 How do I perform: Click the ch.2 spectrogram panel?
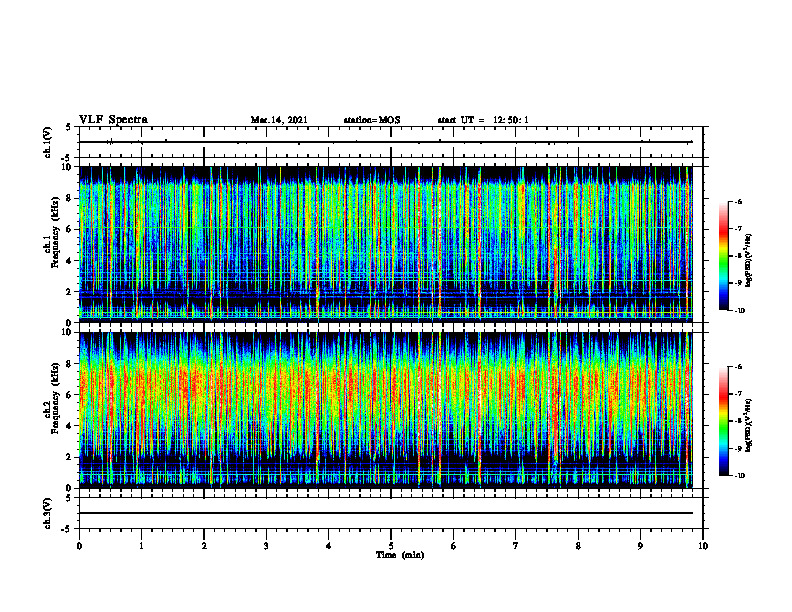386,410
